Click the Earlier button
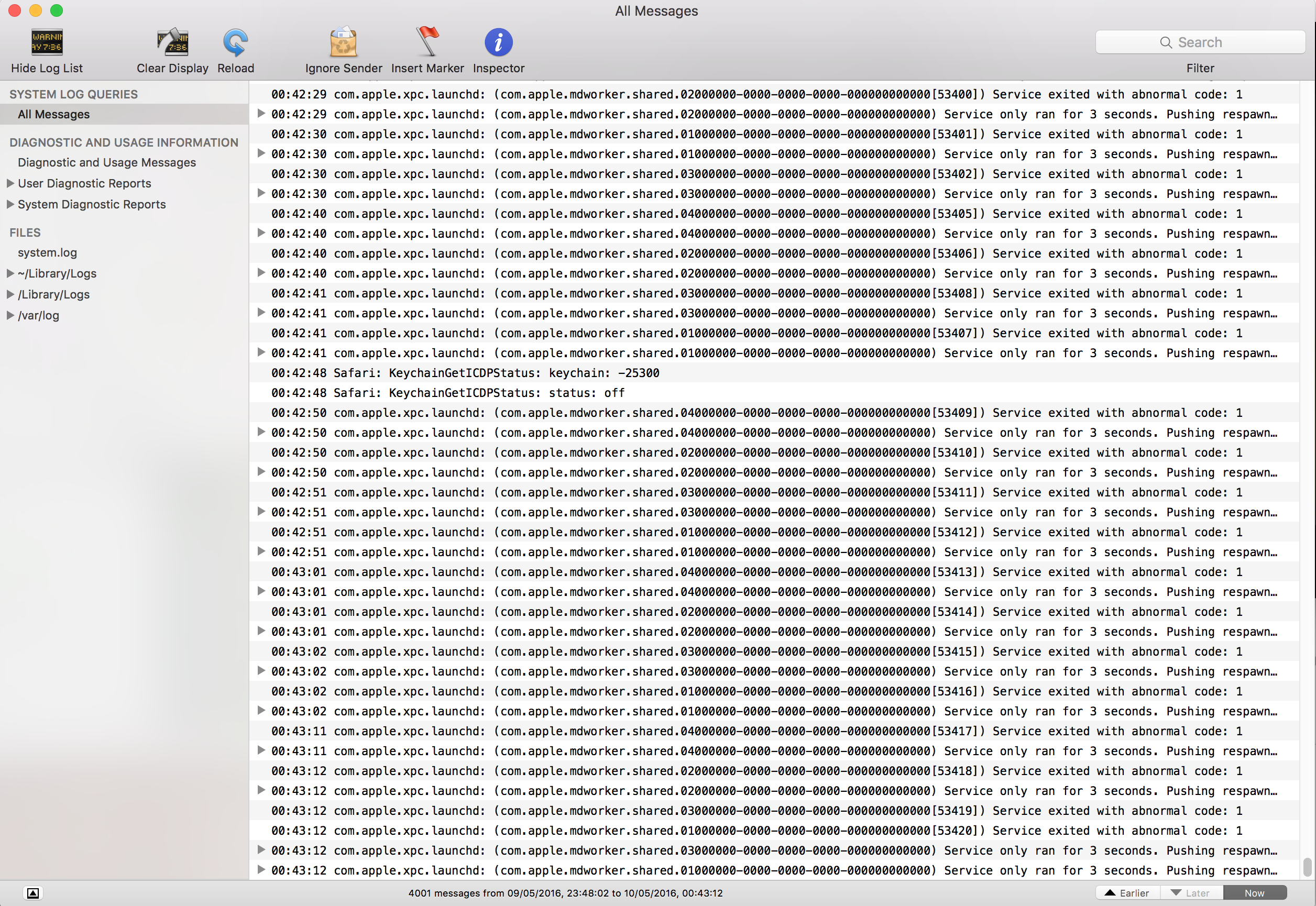1316x906 pixels. click(x=1127, y=893)
